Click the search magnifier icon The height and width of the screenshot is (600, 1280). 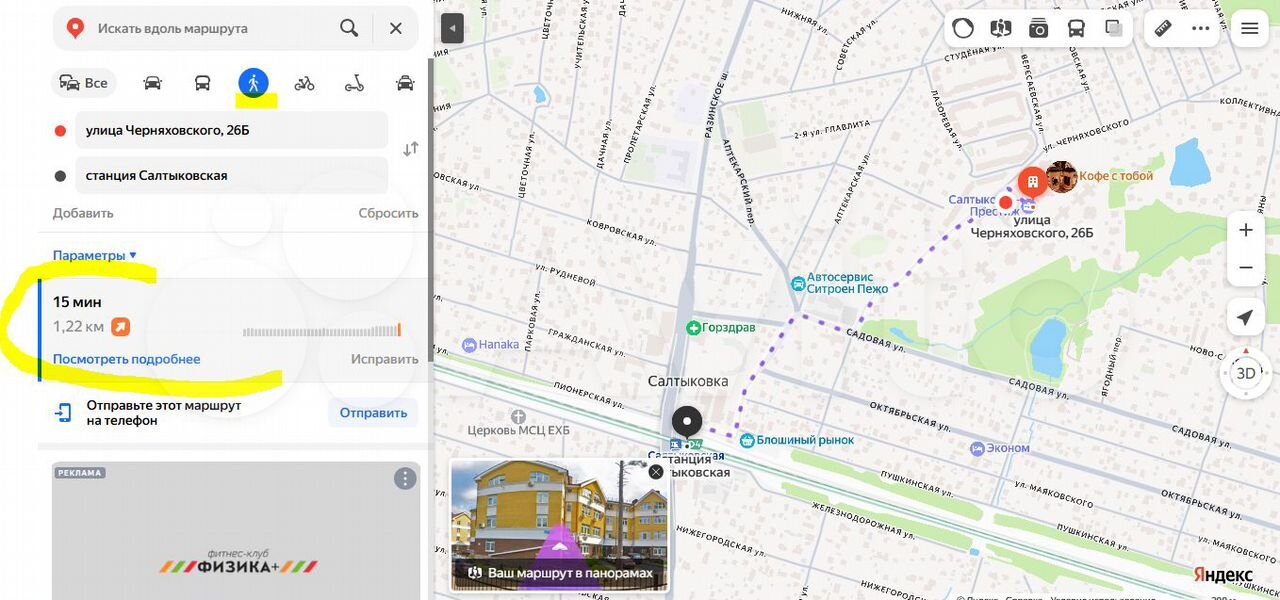click(349, 28)
